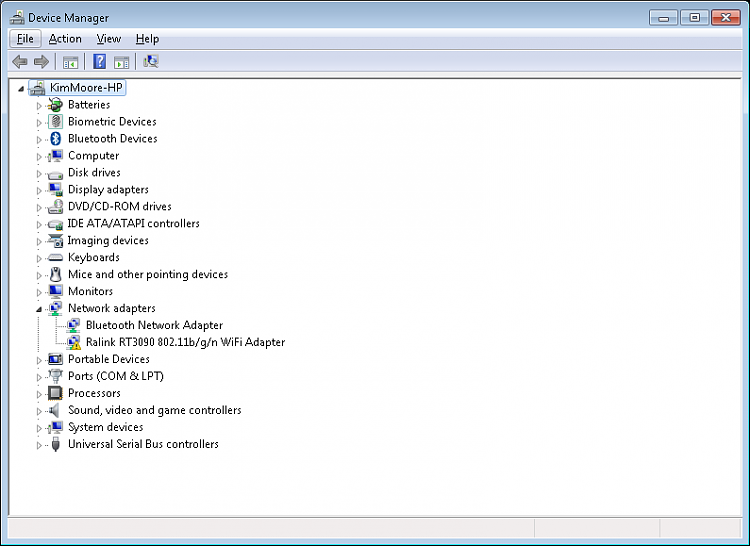This screenshot has height=546, width=750.
Task: Expand the Bluetooth Devices node
Action: [x=39, y=140]
